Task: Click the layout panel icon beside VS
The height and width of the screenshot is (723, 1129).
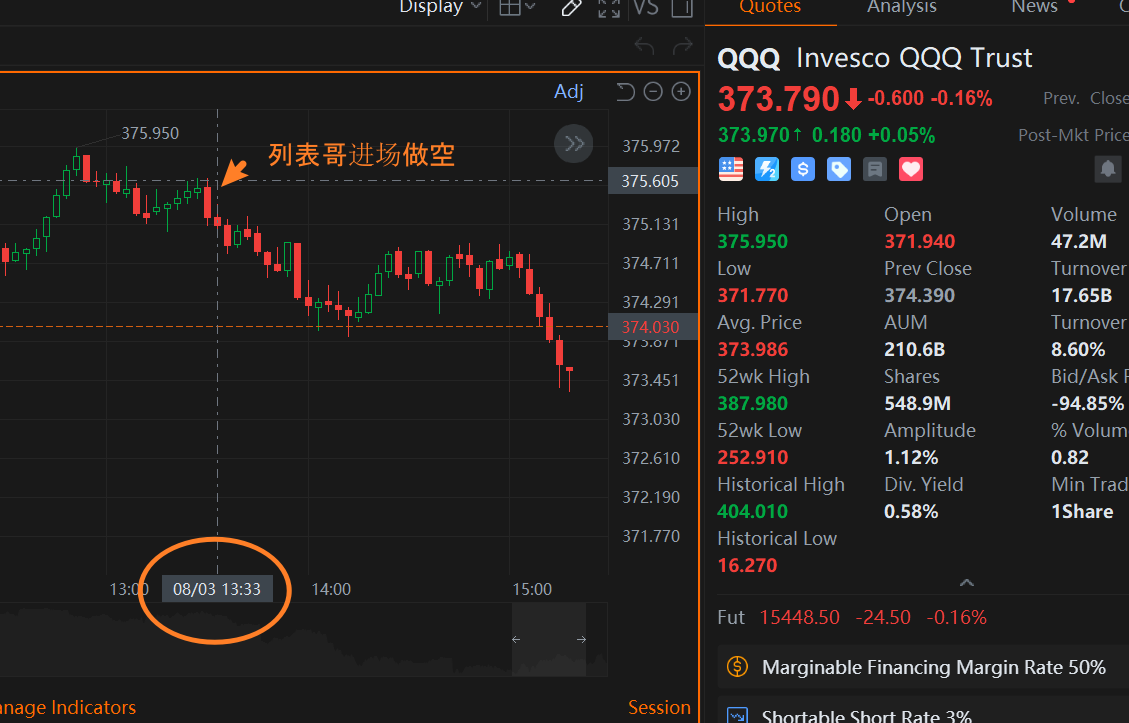Action: pyautogui.click(x=682, y=7)
